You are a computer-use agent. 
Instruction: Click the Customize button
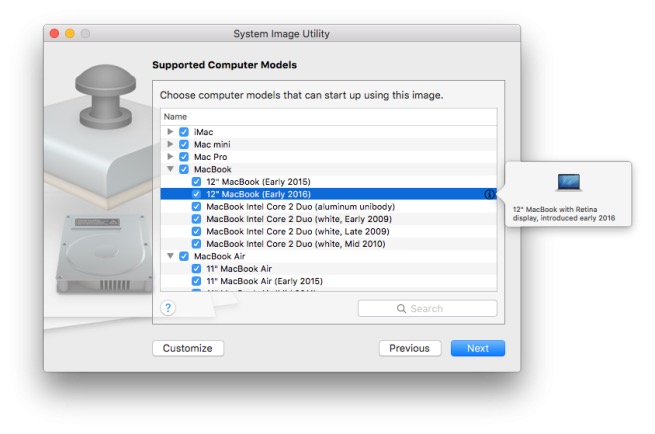(188, 348)
